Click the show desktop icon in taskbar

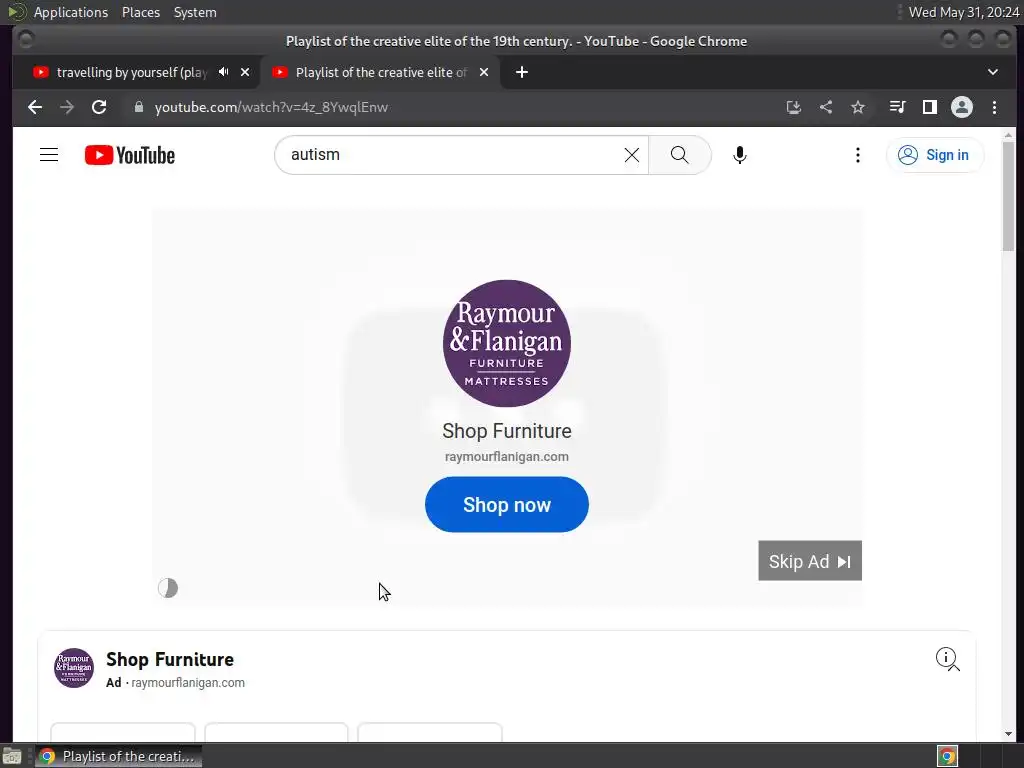11,756
